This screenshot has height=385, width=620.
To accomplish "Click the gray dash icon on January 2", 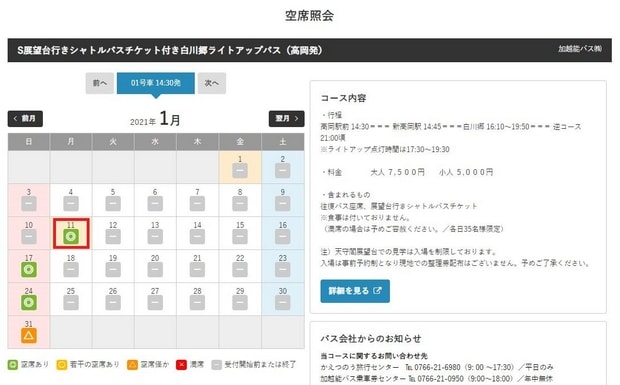I will click(x=282, y=170).
